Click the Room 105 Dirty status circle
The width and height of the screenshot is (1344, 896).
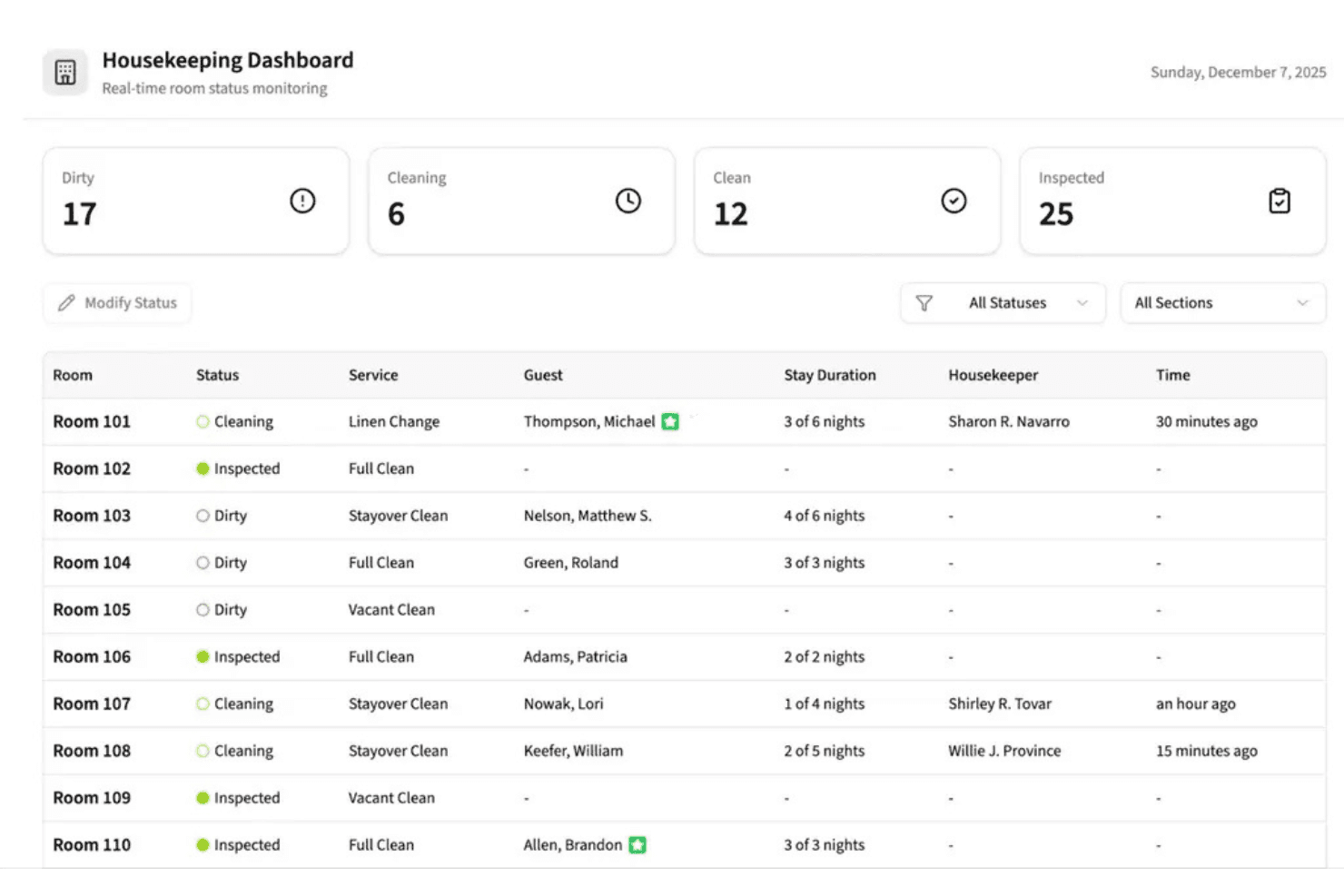(x=203, y=610)
